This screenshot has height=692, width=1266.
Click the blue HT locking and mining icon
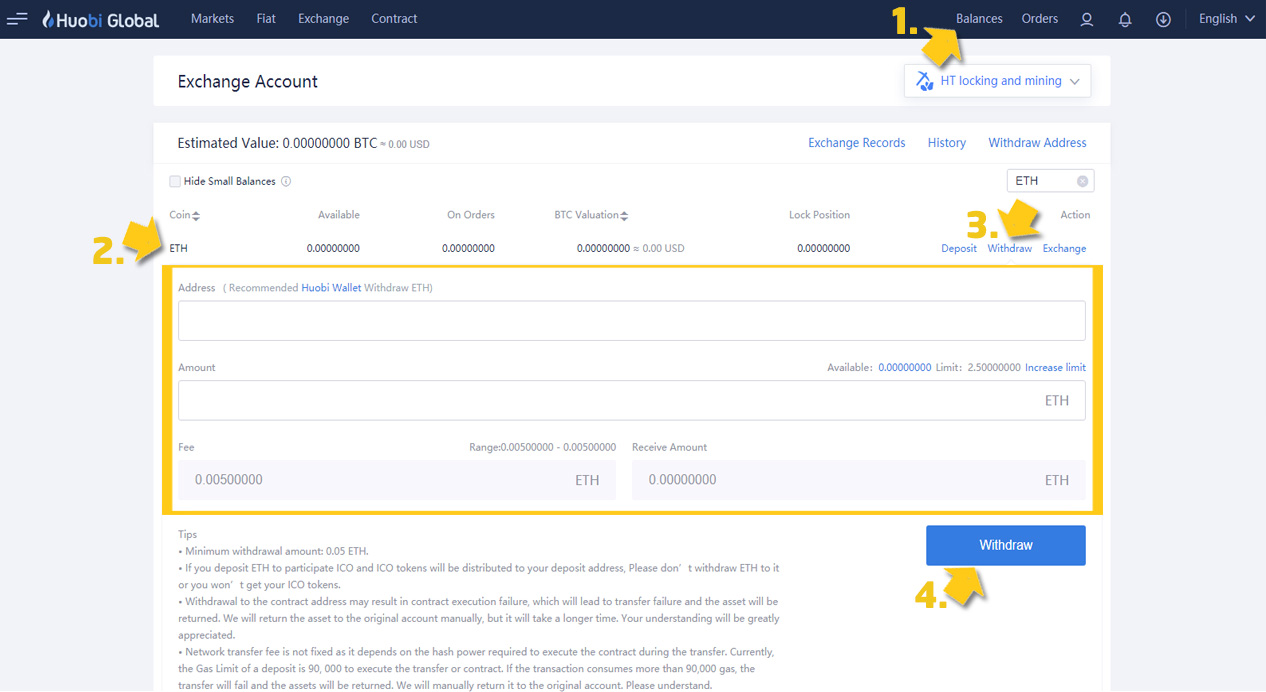(x=924, y=81)
